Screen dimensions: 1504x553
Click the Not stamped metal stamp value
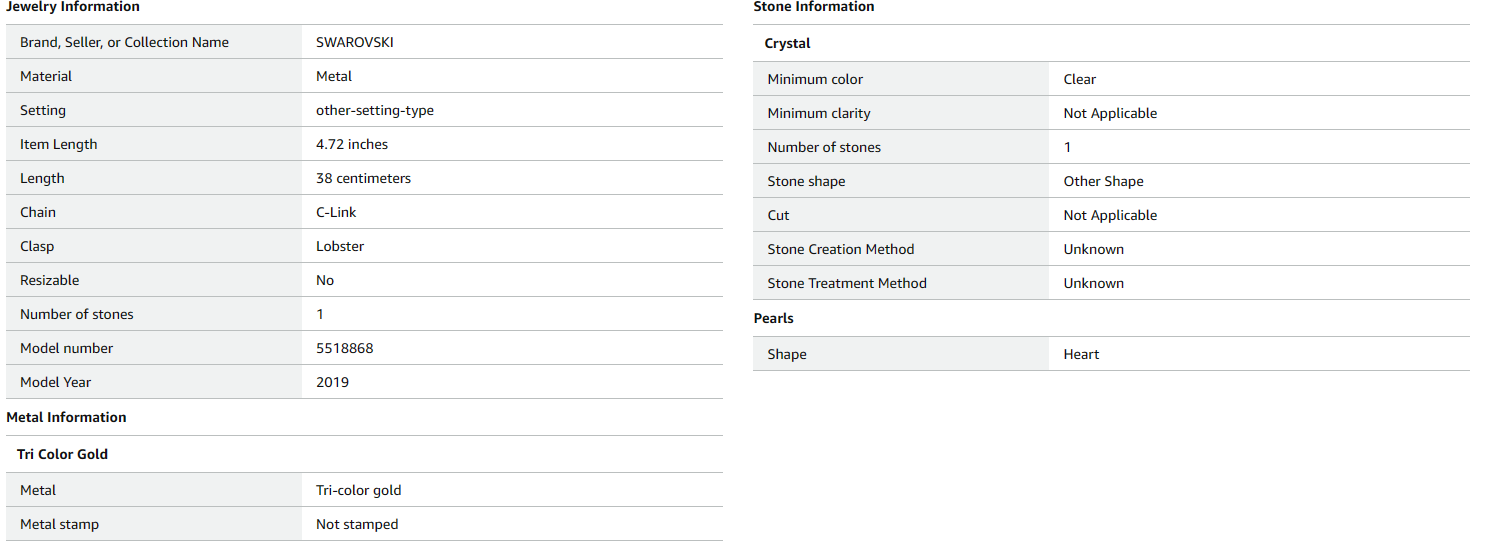357,524
